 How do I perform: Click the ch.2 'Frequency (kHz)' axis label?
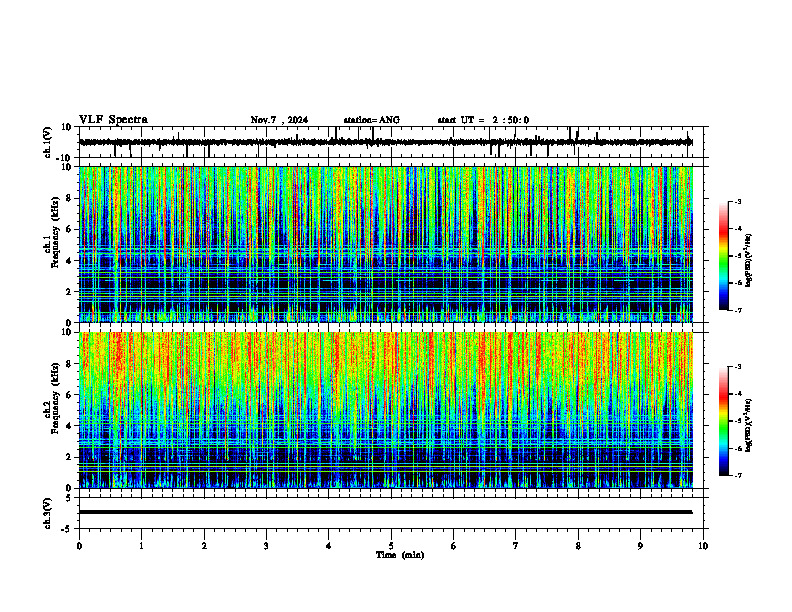click(x=55, y=398)
